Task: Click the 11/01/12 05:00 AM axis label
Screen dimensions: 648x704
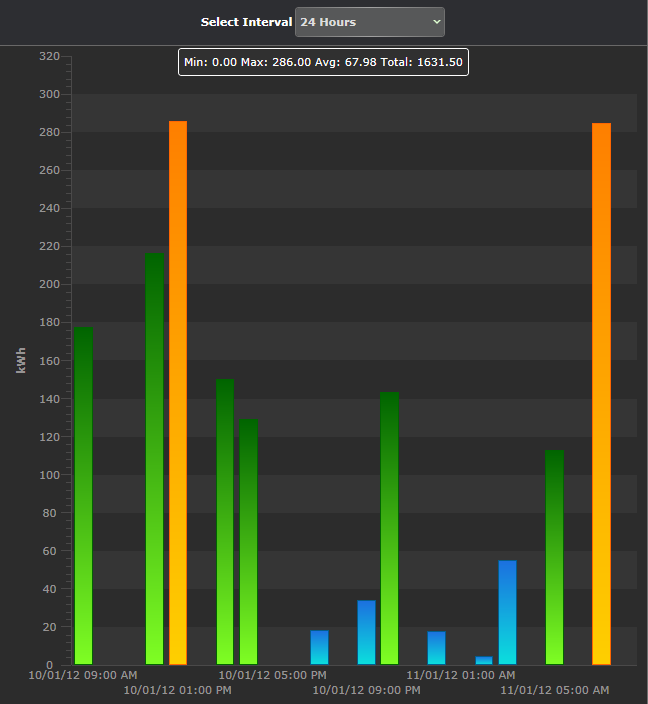Action: pyautogui.click(x=555, y=690)
